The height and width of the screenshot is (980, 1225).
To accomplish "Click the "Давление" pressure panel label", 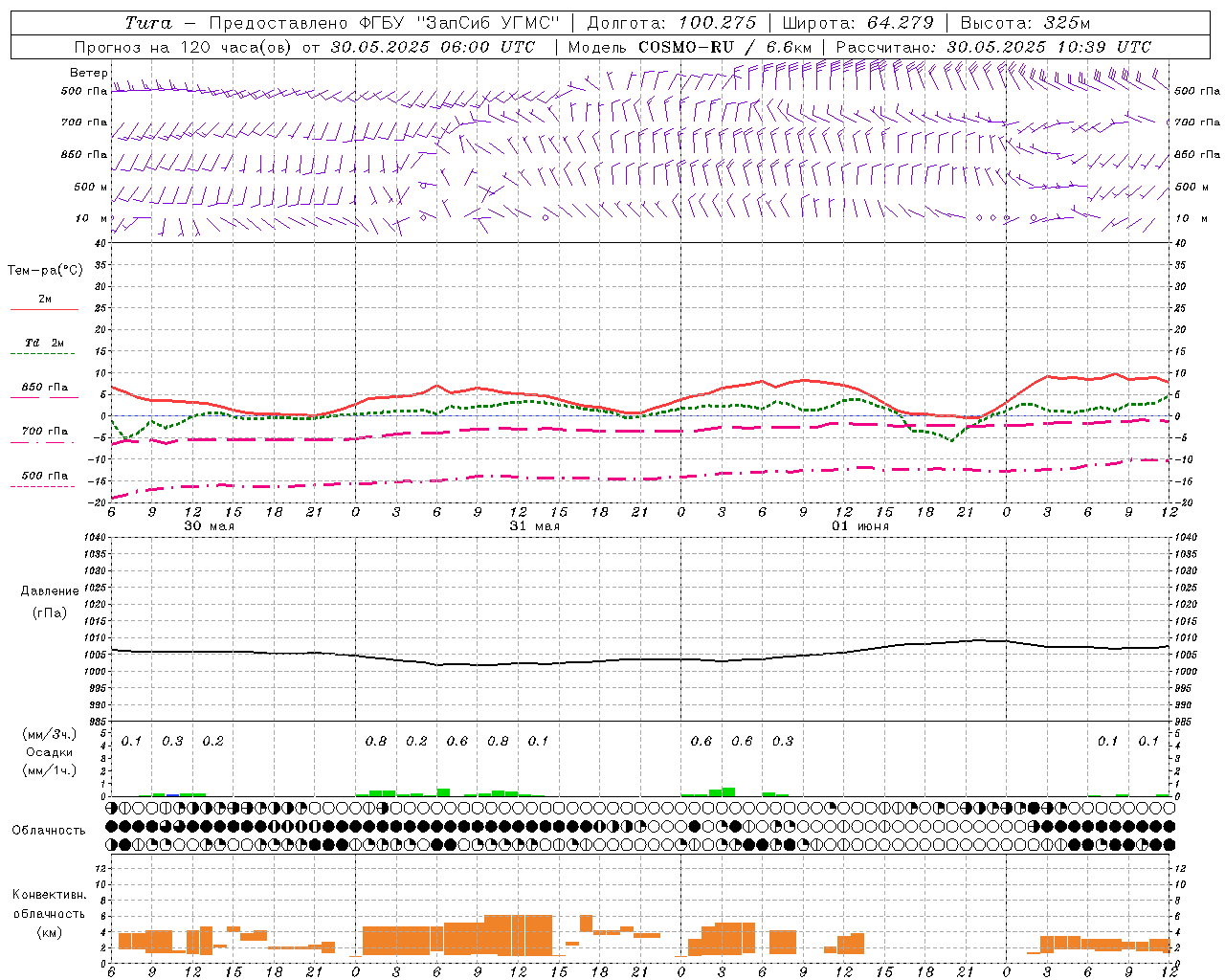I will point(50,591).
